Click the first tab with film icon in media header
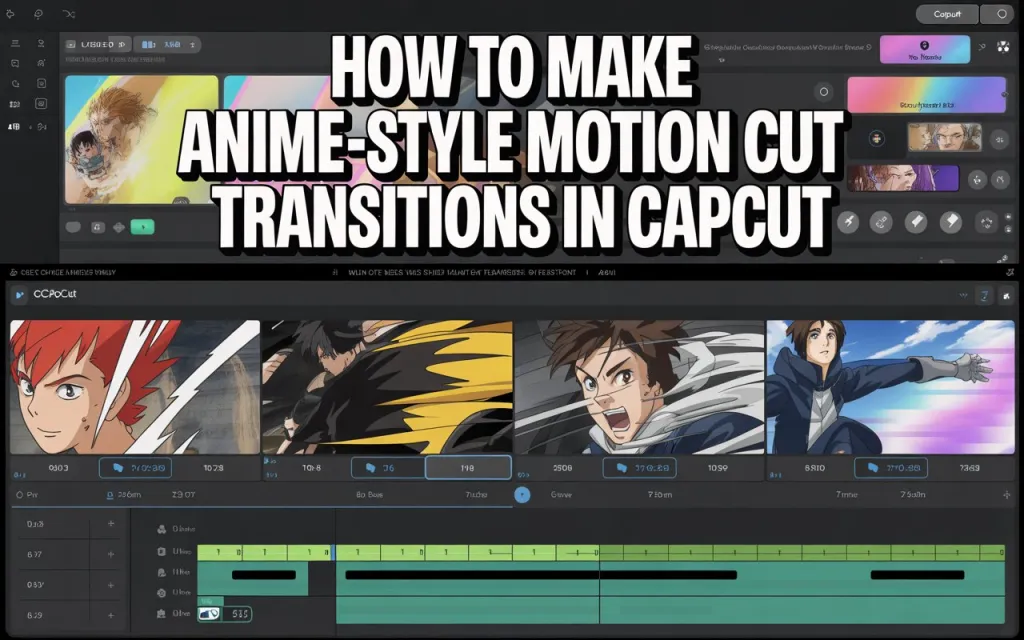Viewport: 1024px width, 640px height. click(98, 44)
